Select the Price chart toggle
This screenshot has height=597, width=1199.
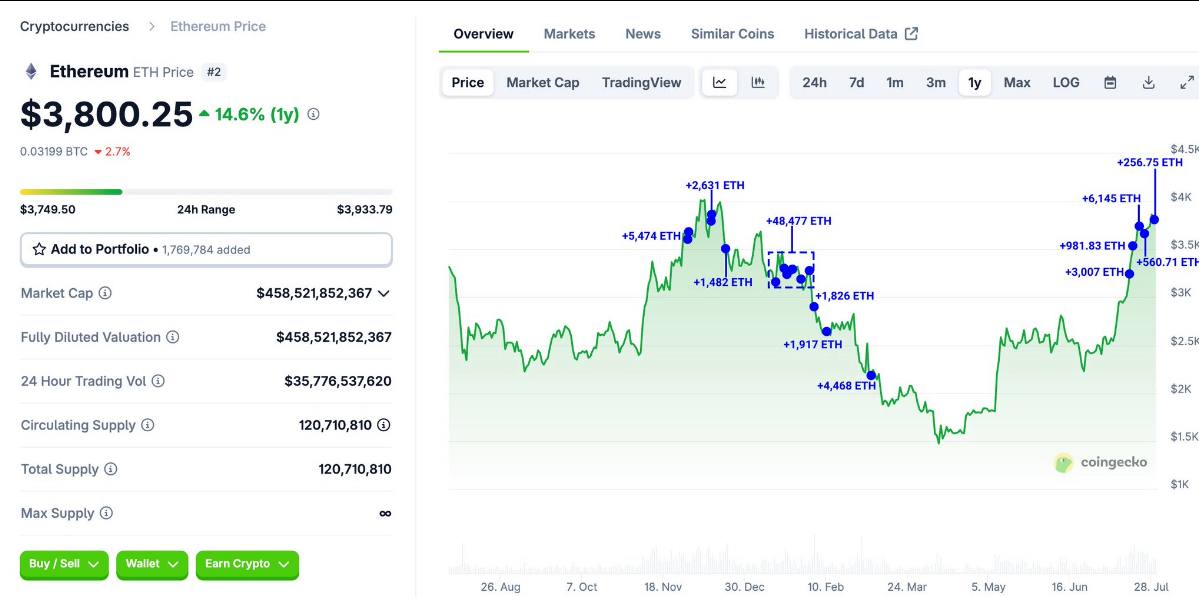tap(468, 83)
